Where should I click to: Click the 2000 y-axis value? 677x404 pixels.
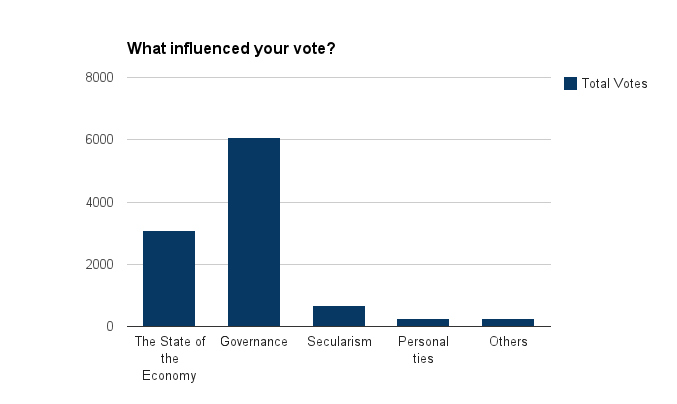click(99, 264)
